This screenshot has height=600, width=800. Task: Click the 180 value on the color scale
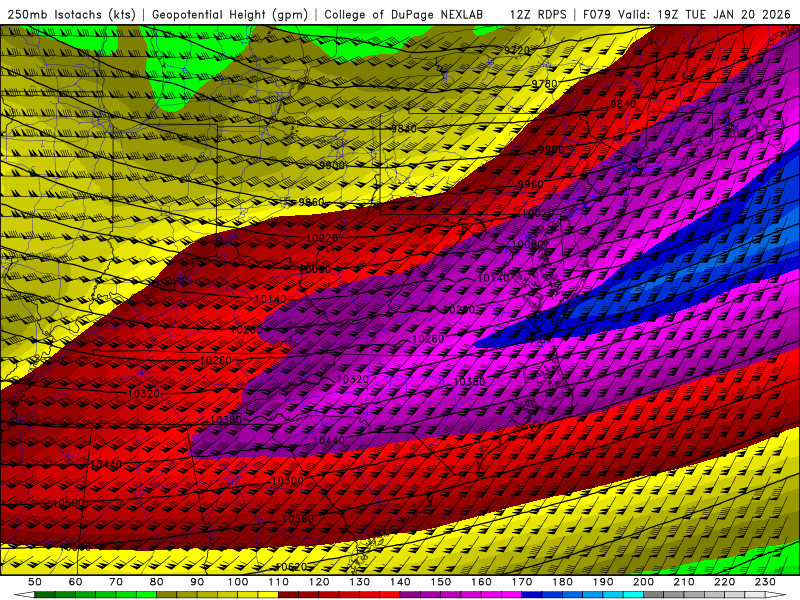pos(563,582)
